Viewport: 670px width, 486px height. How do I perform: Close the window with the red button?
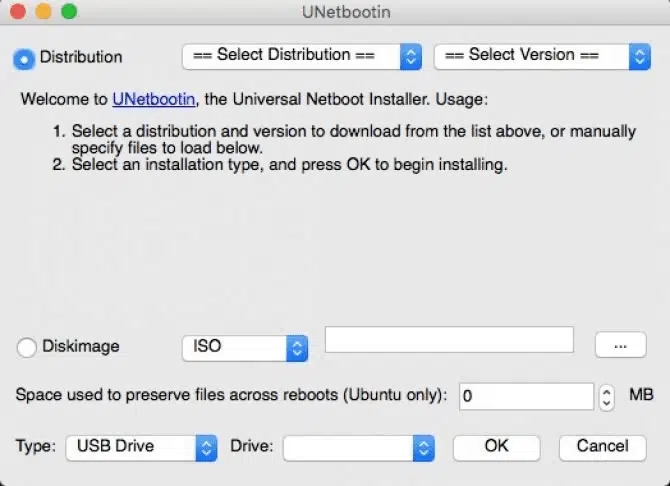tap(17, 13)
